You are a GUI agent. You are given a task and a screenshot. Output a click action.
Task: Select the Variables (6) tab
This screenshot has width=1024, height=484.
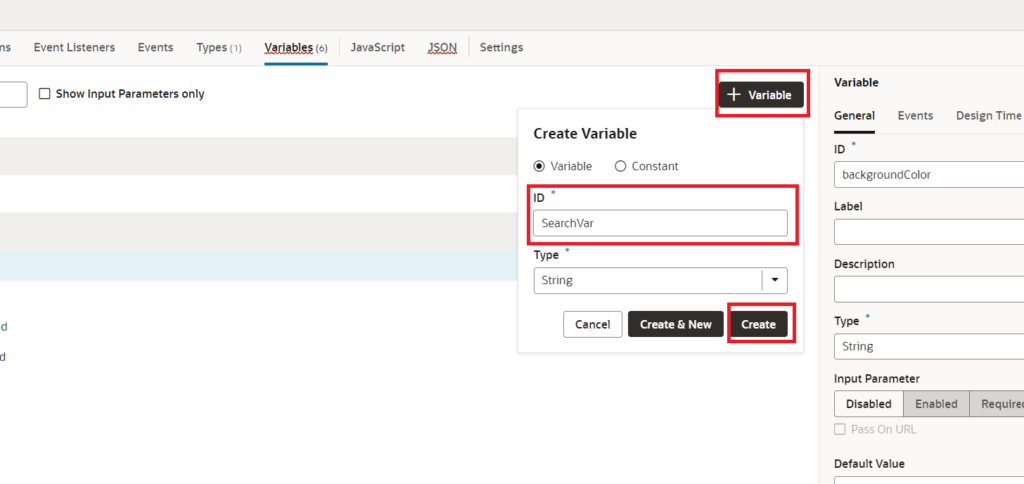coord(296,48)
